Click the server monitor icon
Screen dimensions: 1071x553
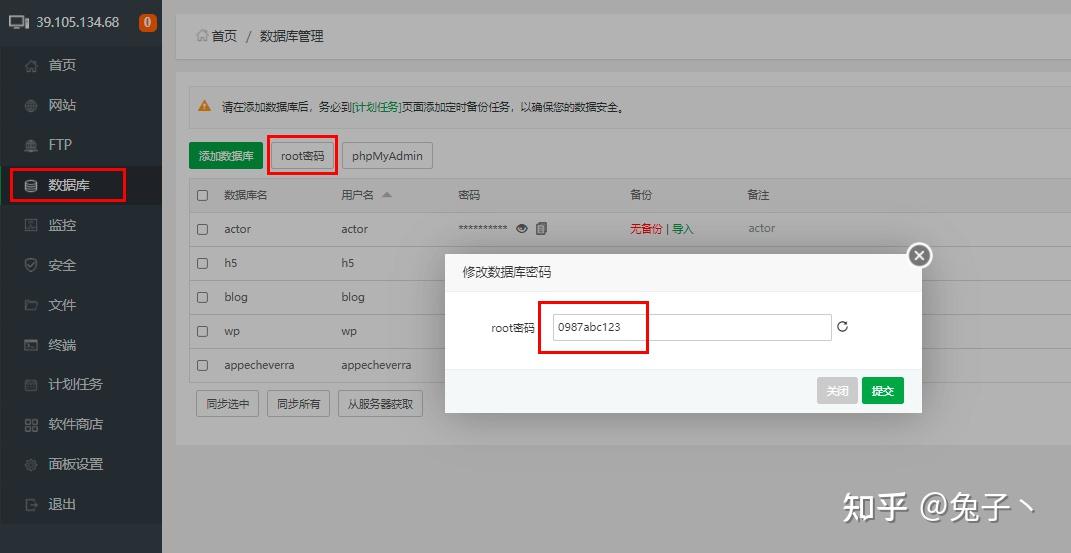tap(18, 22)
